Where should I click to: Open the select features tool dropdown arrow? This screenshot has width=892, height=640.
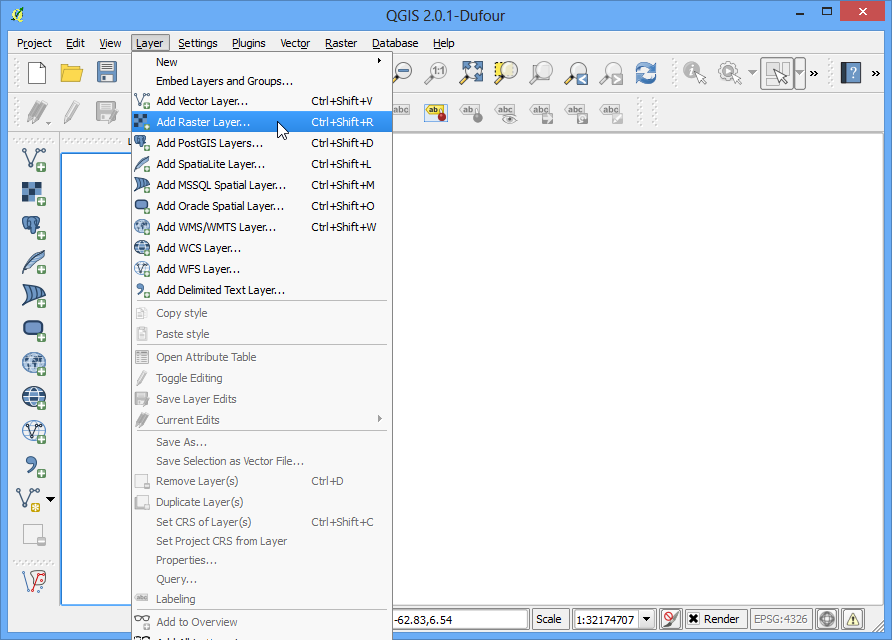pos(800,73)
